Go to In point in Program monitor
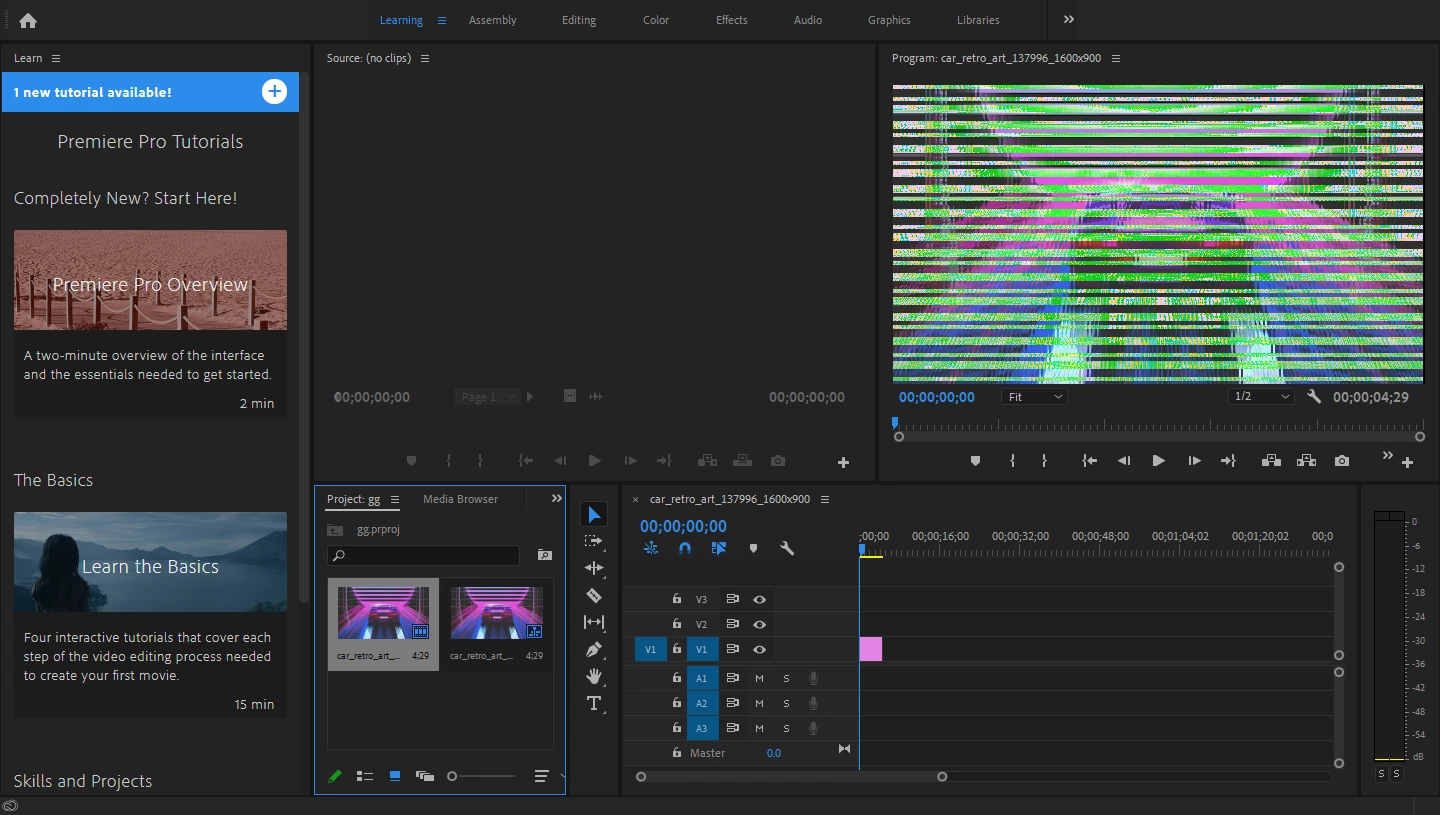 pyautogui.click(x=1090, y=461)
